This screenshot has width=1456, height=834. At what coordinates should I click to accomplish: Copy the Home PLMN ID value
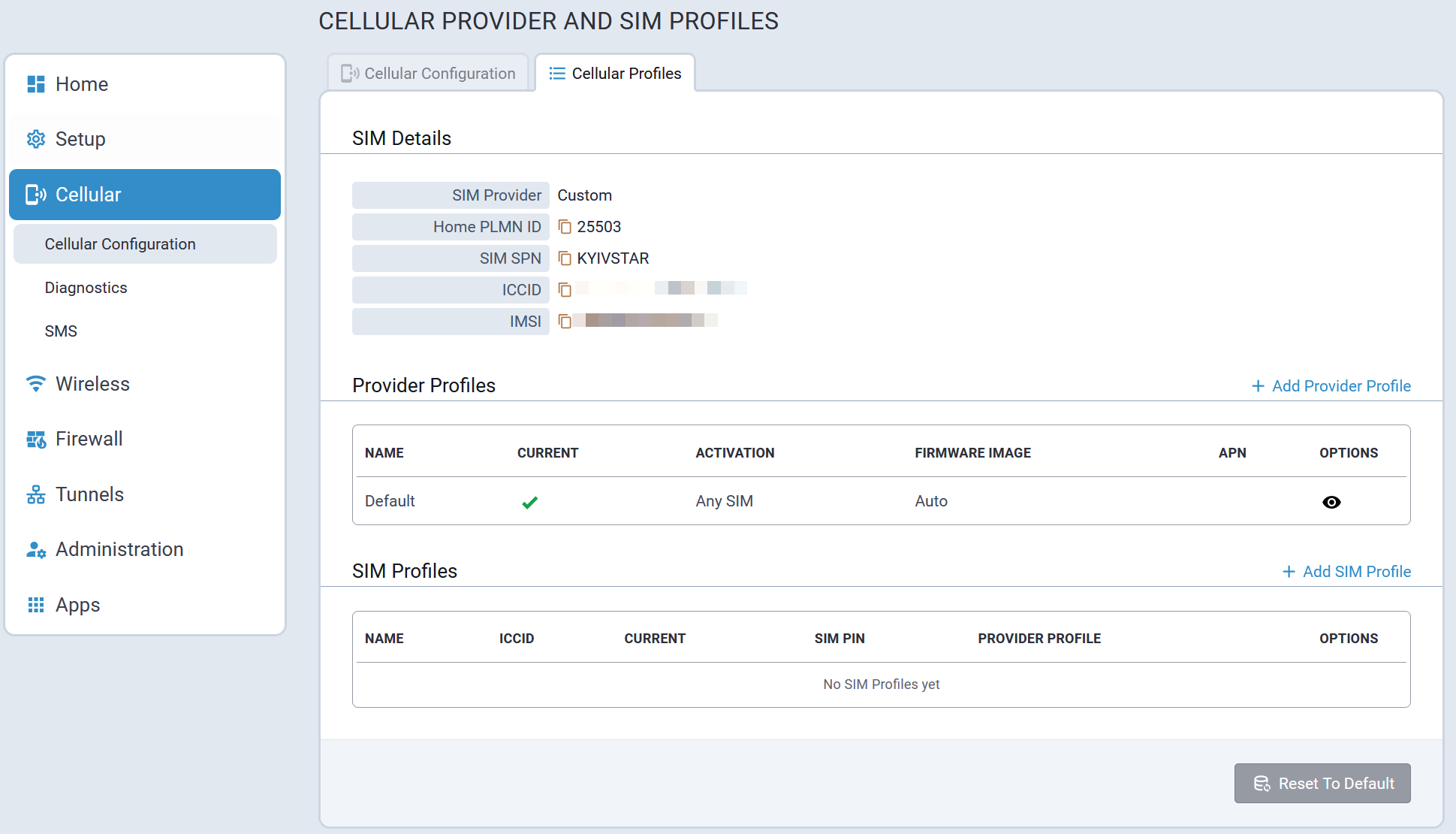point(565,227)
